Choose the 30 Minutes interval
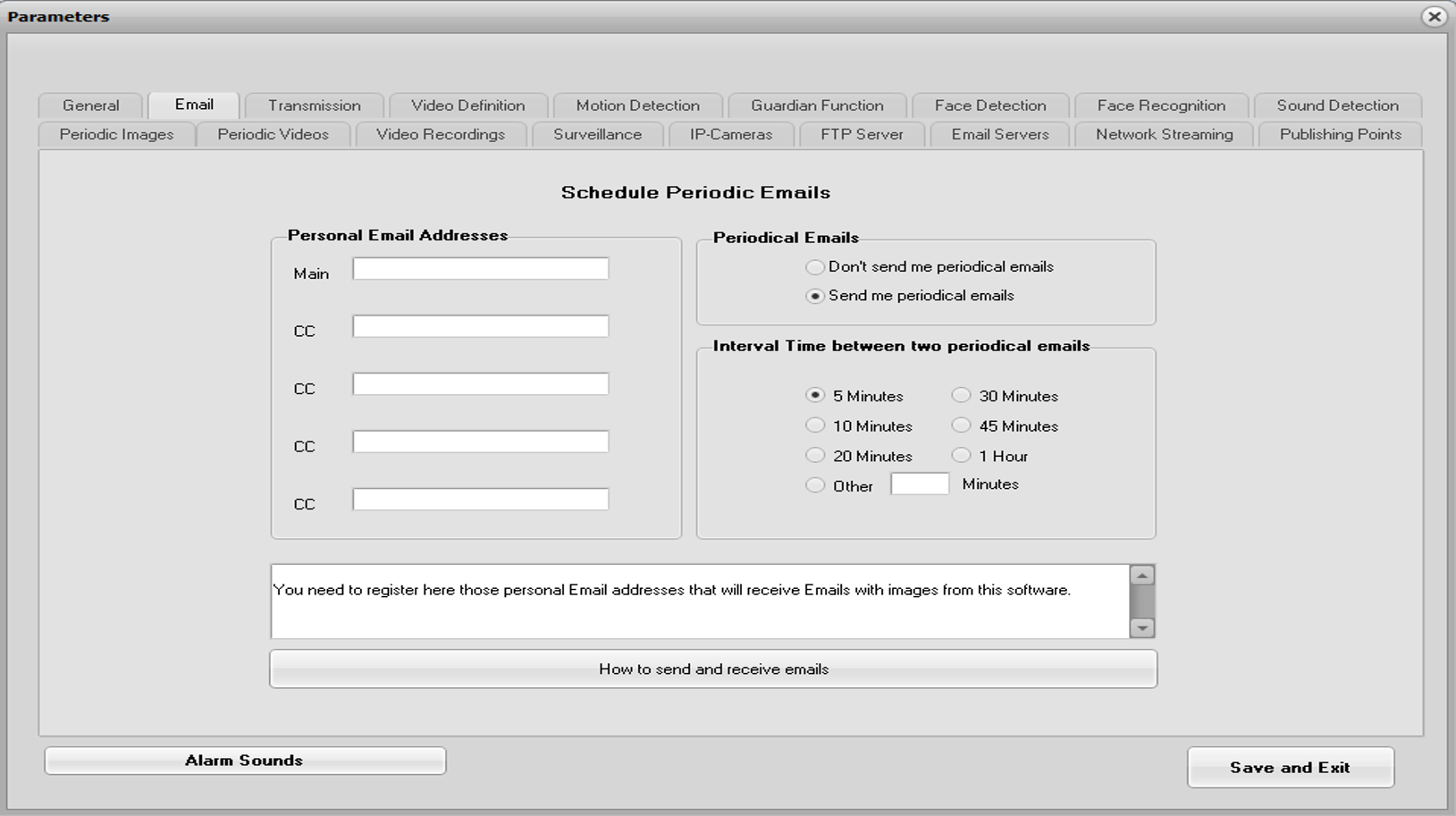Viewport: 1456px width, 816px height. (x=961, y=395)
